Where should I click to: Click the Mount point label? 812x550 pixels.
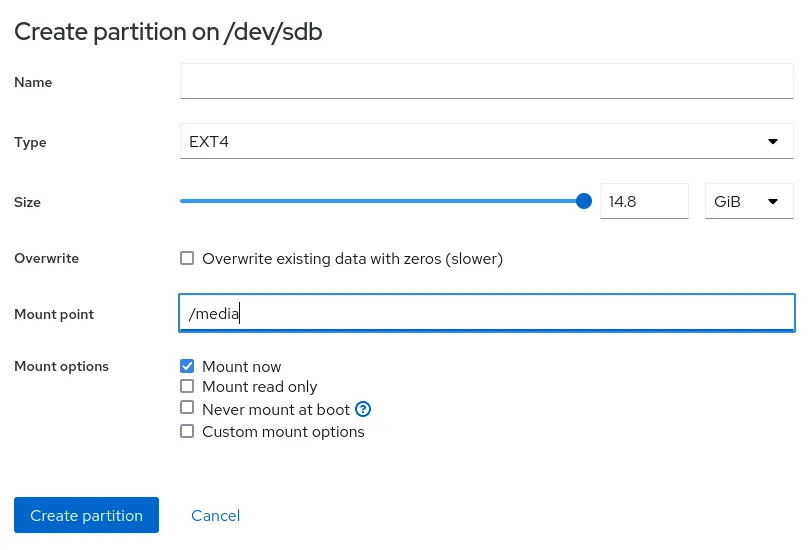54,314
